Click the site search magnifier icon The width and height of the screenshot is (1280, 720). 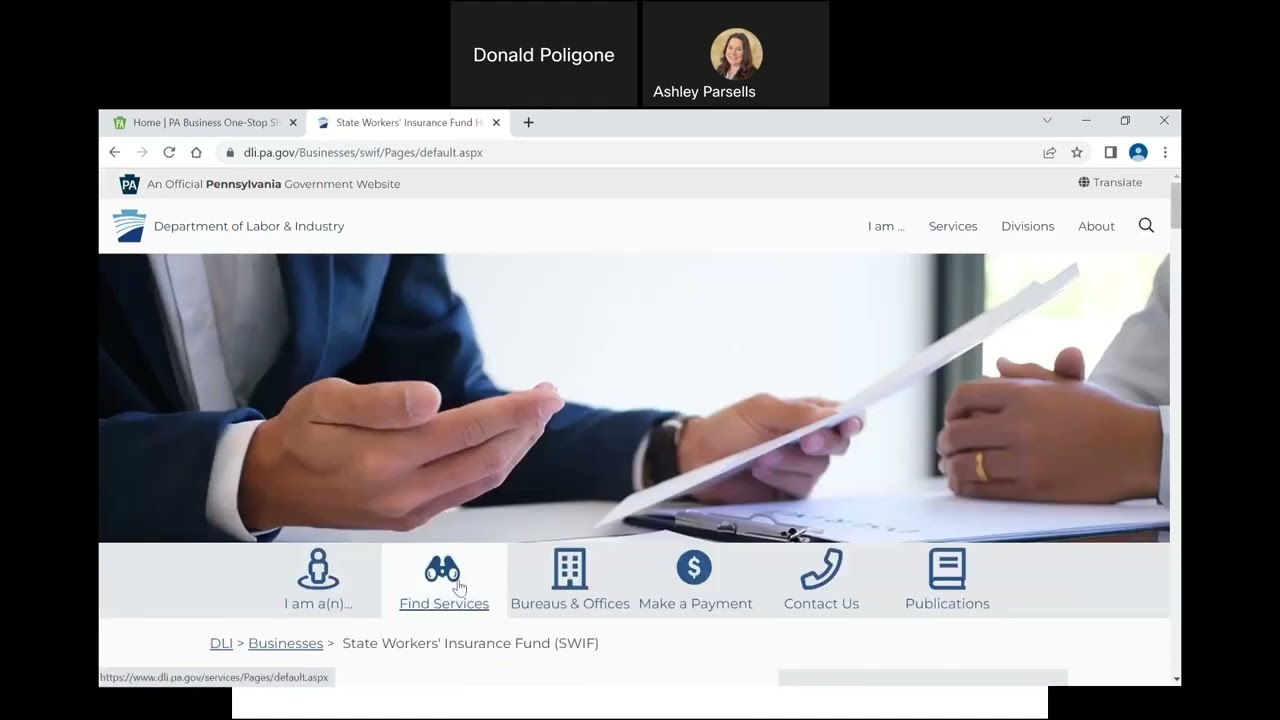(x=1146, y=226)
